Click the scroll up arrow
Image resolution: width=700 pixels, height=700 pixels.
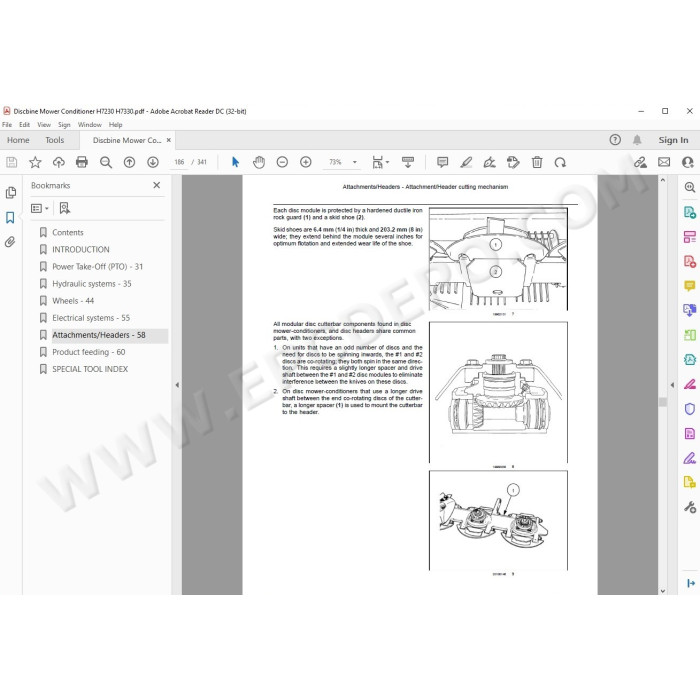662,180
